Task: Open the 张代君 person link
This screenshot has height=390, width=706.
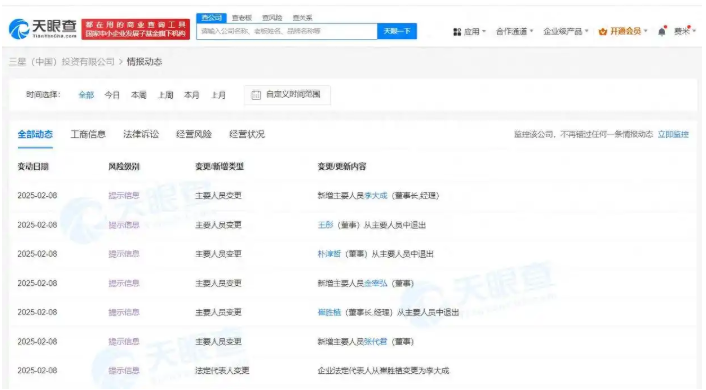Action: click(376, 341)
